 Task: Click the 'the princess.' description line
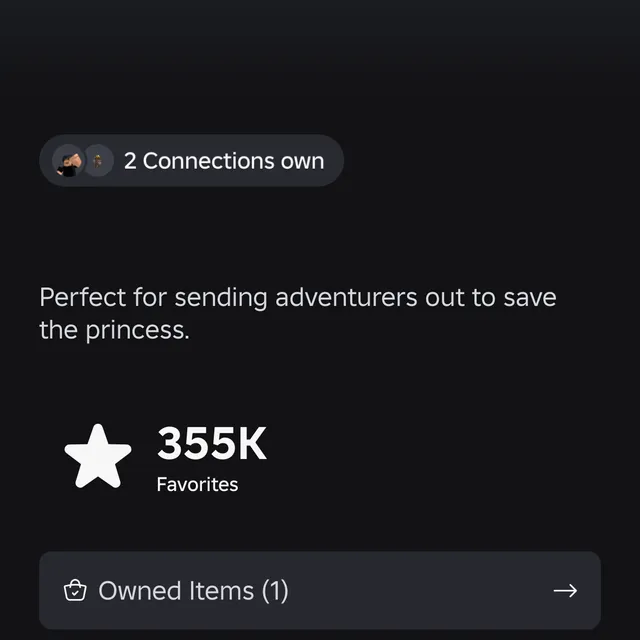pyautogui.click(x=114, y=330)
